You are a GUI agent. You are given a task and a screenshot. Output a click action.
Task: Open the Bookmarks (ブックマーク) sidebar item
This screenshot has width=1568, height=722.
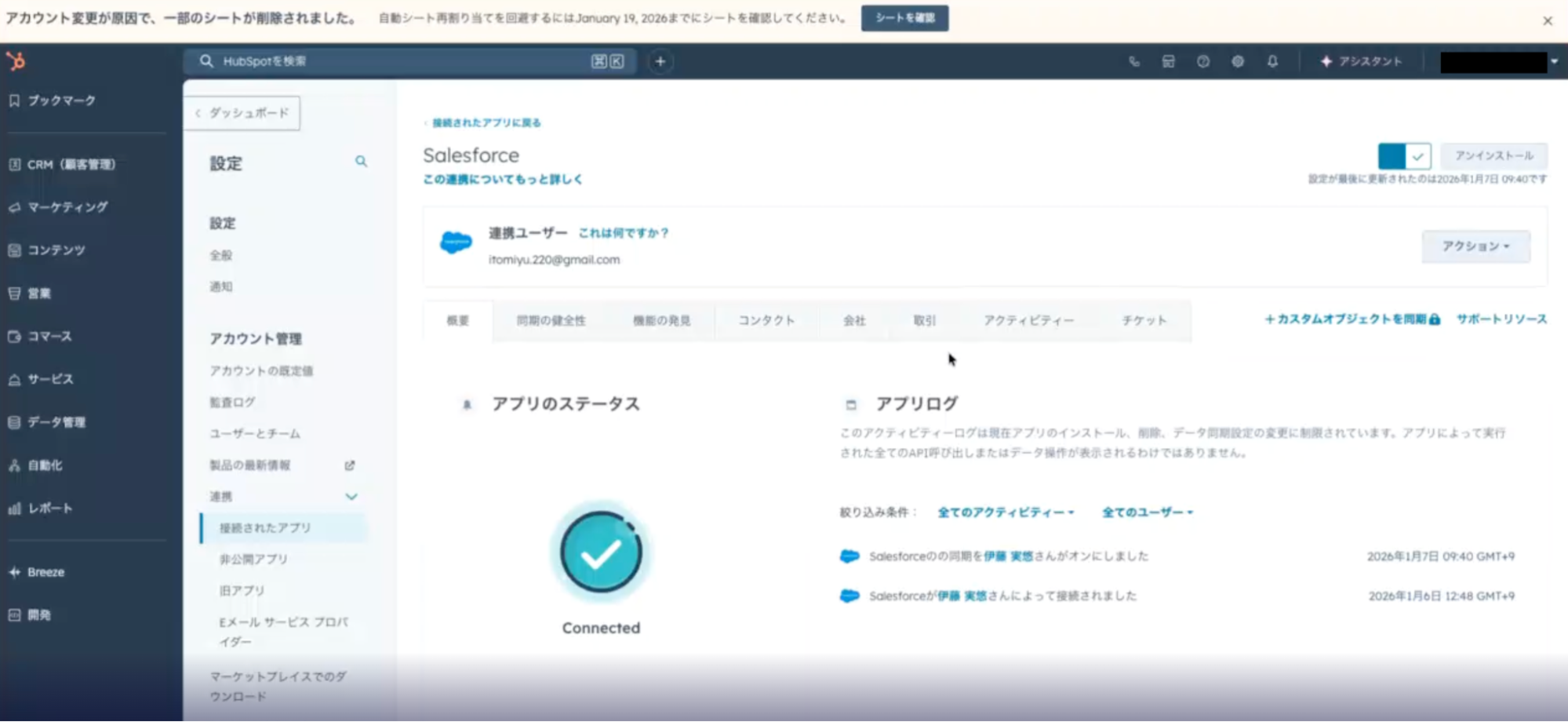click(53, 100)
